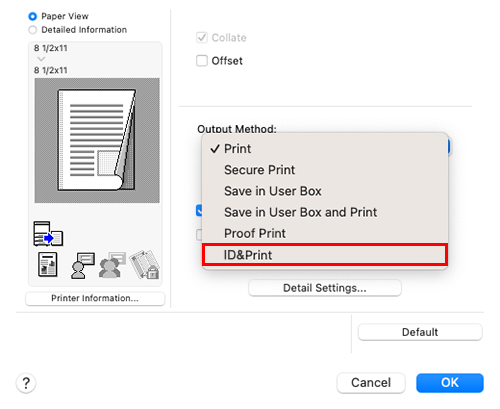Choose ID&Print from the Output Method list

pos(325,255)
